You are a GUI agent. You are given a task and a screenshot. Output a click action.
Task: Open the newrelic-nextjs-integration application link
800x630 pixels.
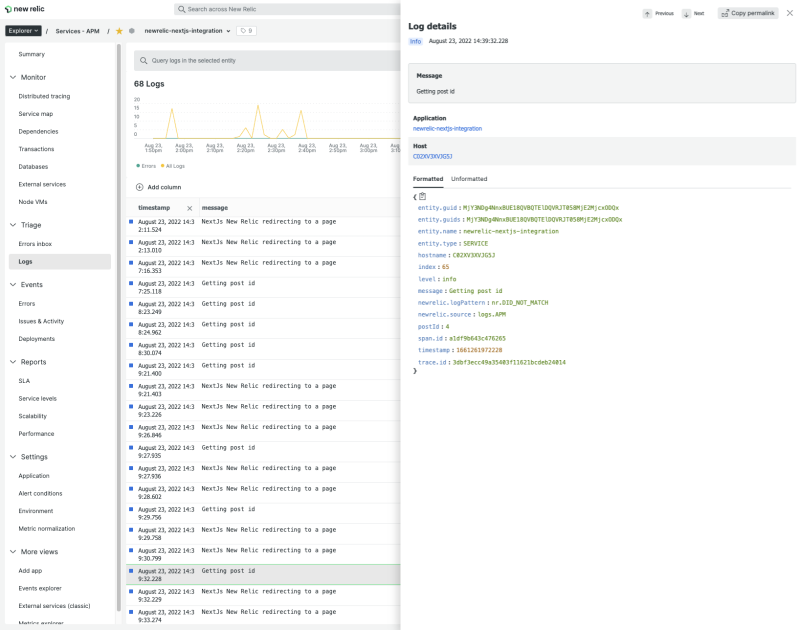(x=448, y=127)
